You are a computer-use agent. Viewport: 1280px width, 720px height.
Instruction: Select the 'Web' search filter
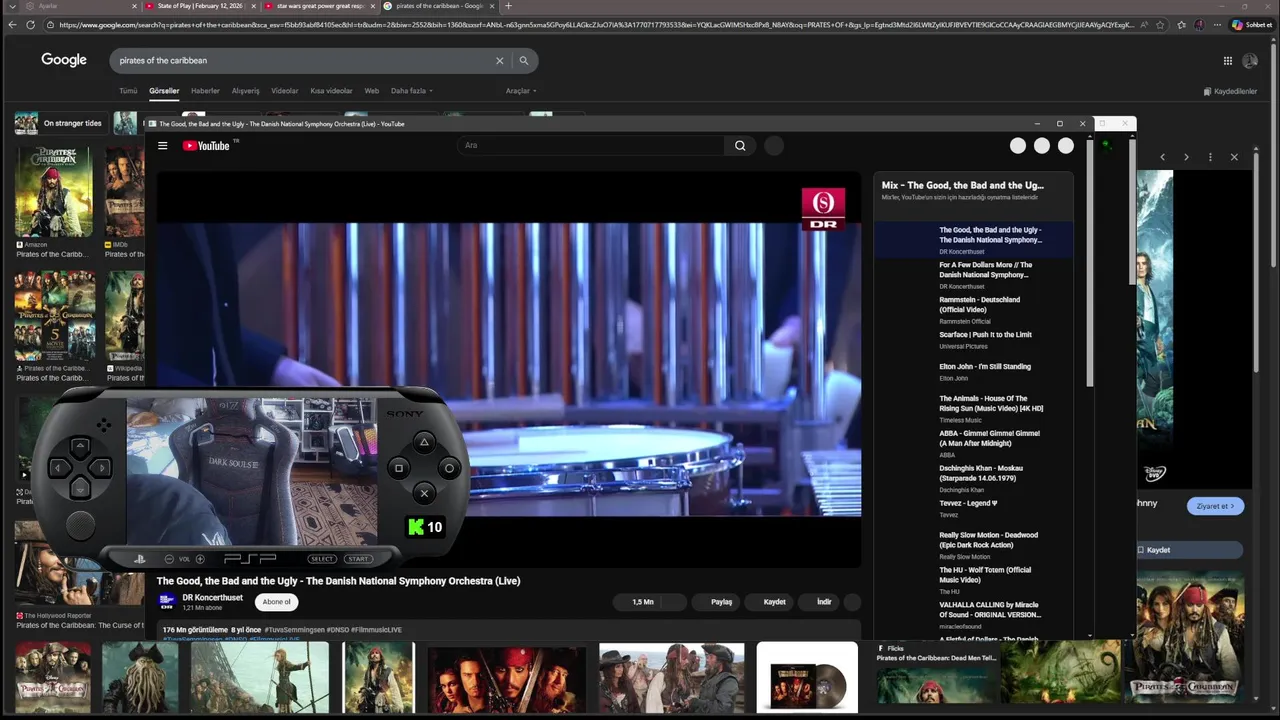pos(371,91)
